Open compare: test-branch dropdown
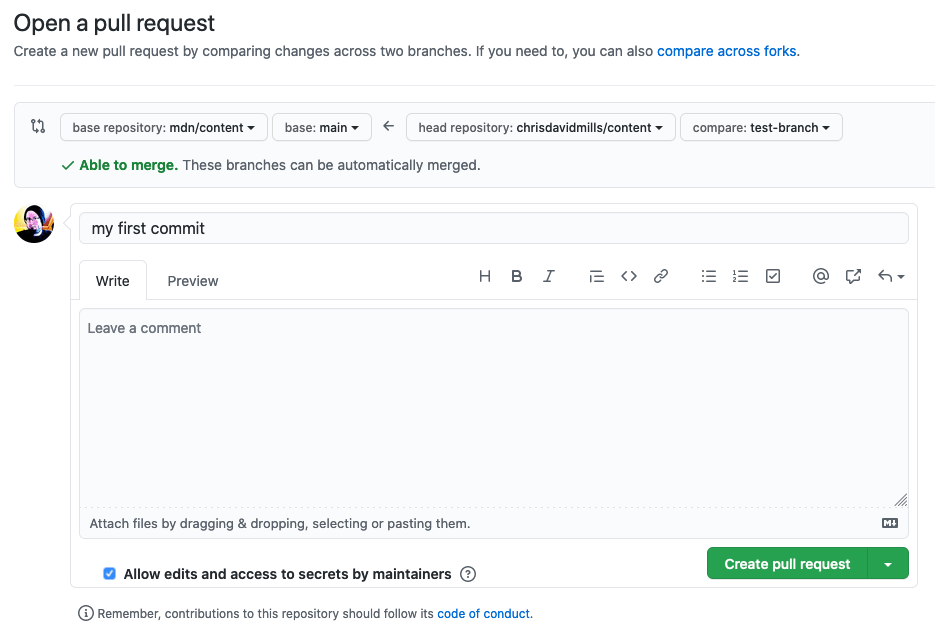 761,128
